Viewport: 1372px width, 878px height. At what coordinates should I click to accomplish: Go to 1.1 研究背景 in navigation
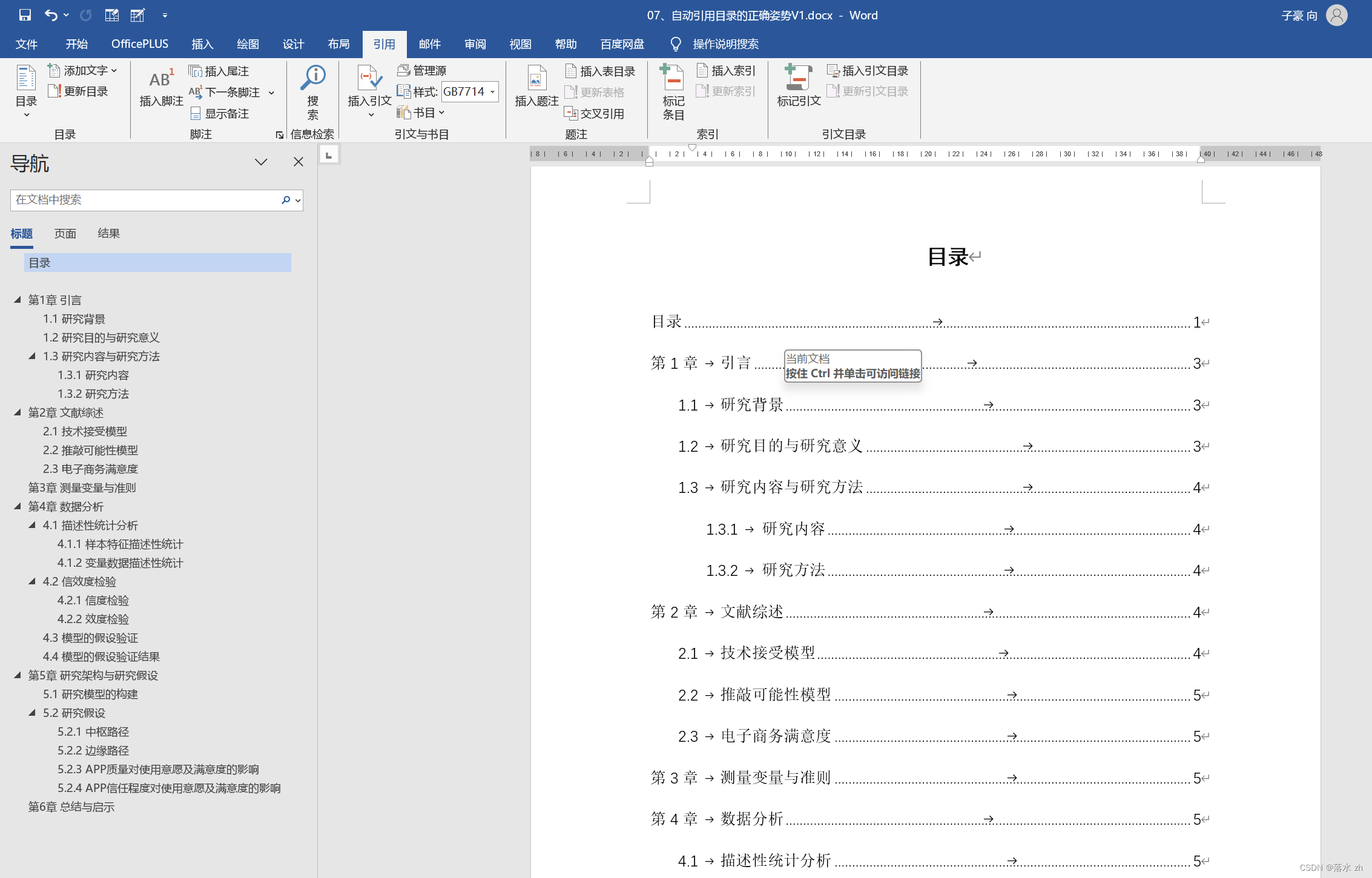[74, 319]
